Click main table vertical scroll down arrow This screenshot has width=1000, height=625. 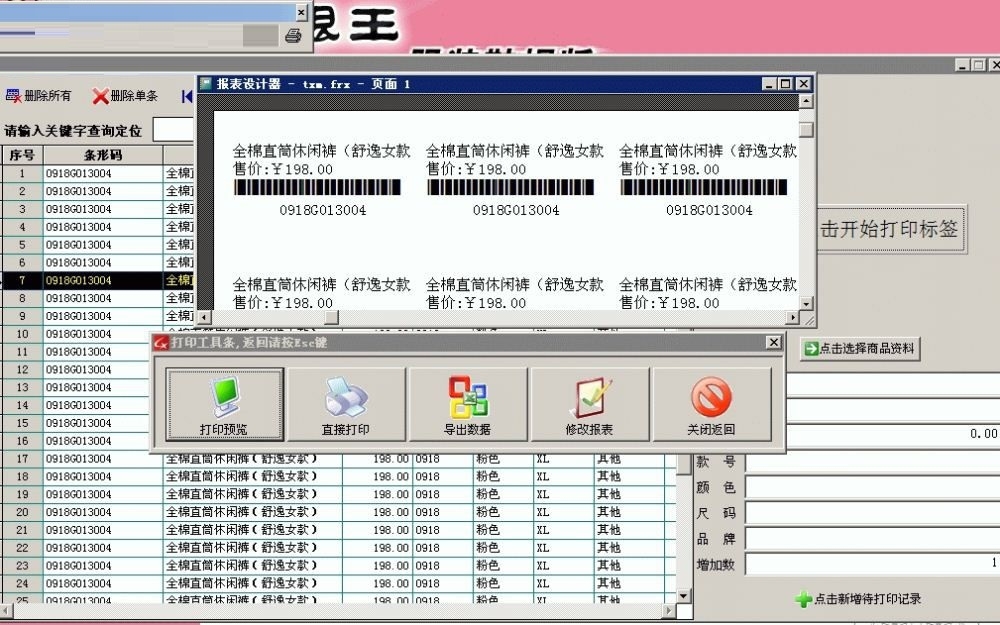pos(684,596)
